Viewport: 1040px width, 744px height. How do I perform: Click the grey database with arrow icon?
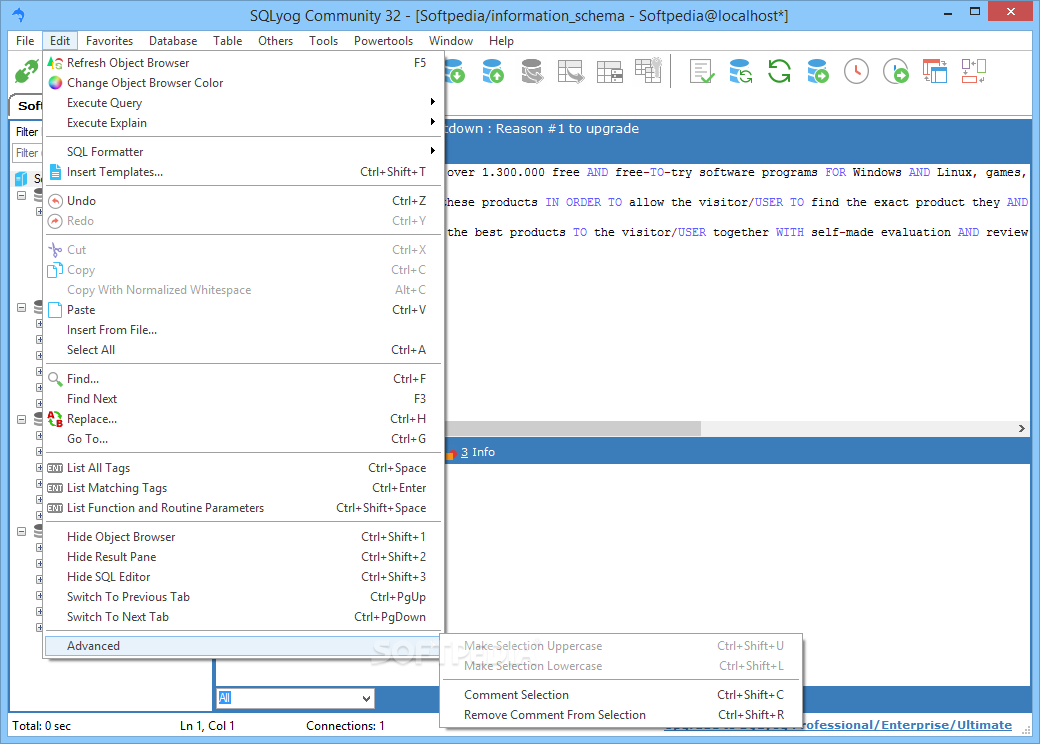(x=531, y=71)
